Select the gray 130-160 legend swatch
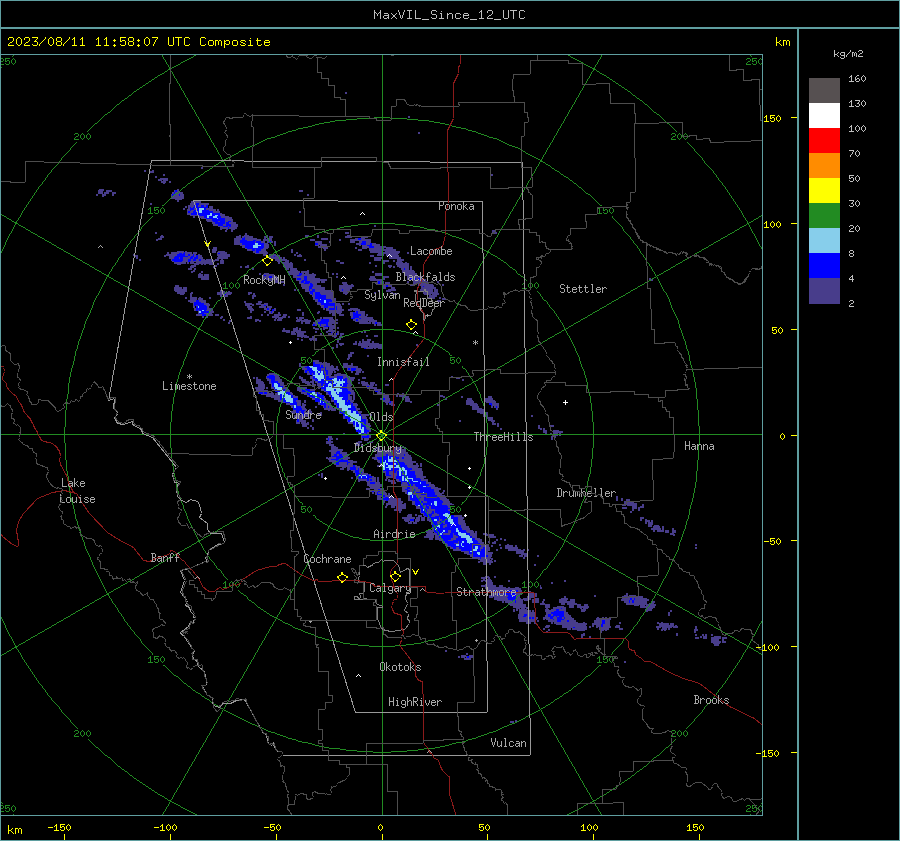Image resolution: width=900 pixels, height=841 pixels. (824, 91)
